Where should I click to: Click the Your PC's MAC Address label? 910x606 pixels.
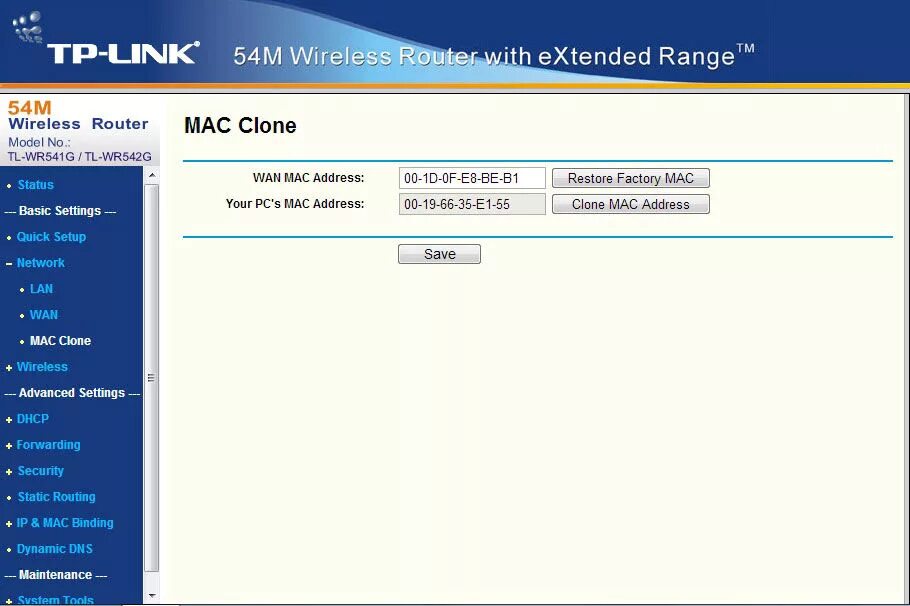point(295,204)
